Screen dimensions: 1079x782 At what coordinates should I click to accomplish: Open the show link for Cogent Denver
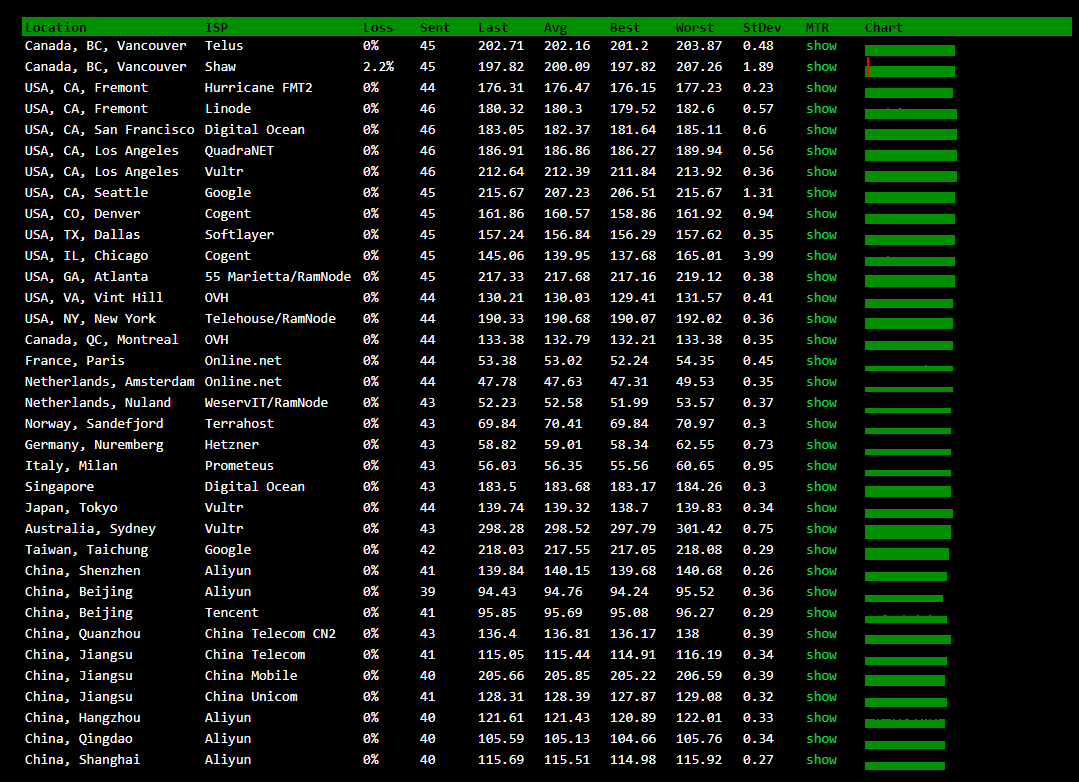tap(821, 214)
